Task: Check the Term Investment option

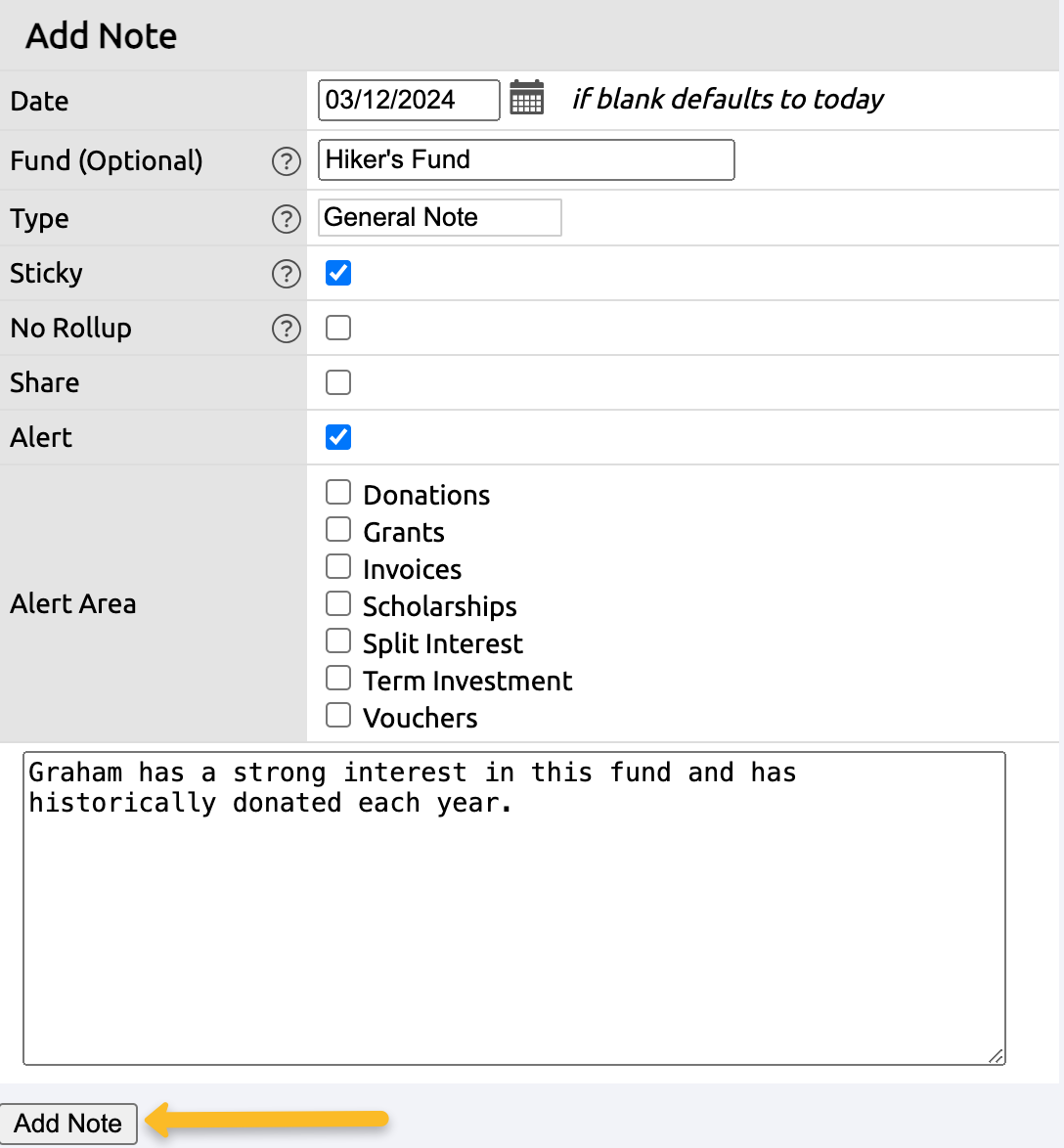Action: (x=337, y=678)
